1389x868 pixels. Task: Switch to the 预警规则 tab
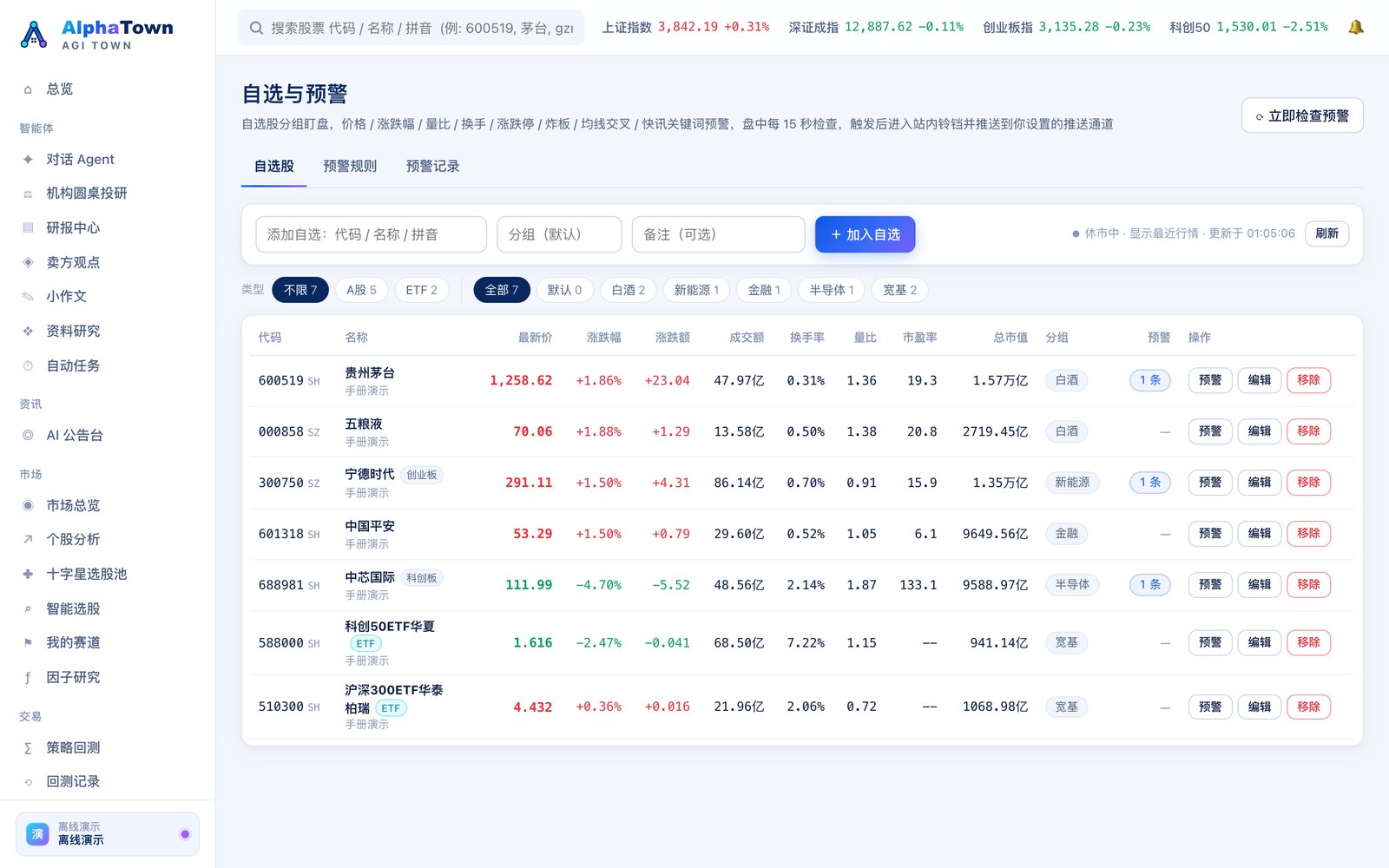(x=350, y=166)
